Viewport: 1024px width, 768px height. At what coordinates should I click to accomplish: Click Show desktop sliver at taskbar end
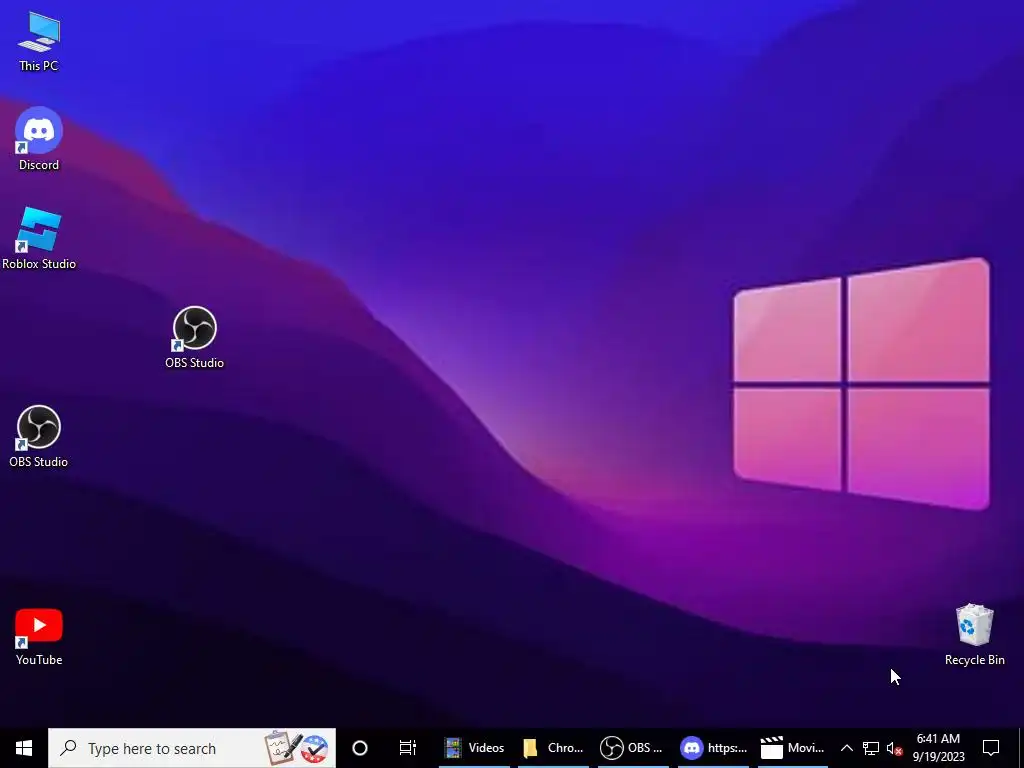point(1020,748)
